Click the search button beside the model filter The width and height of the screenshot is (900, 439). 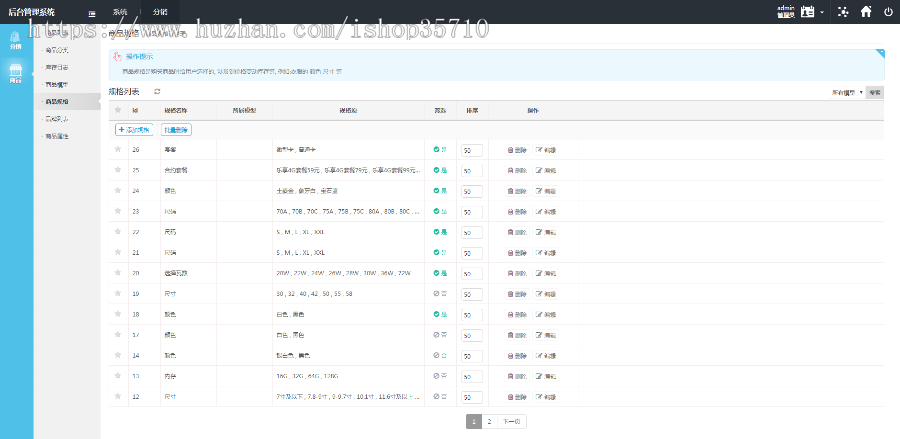point(875,92)
